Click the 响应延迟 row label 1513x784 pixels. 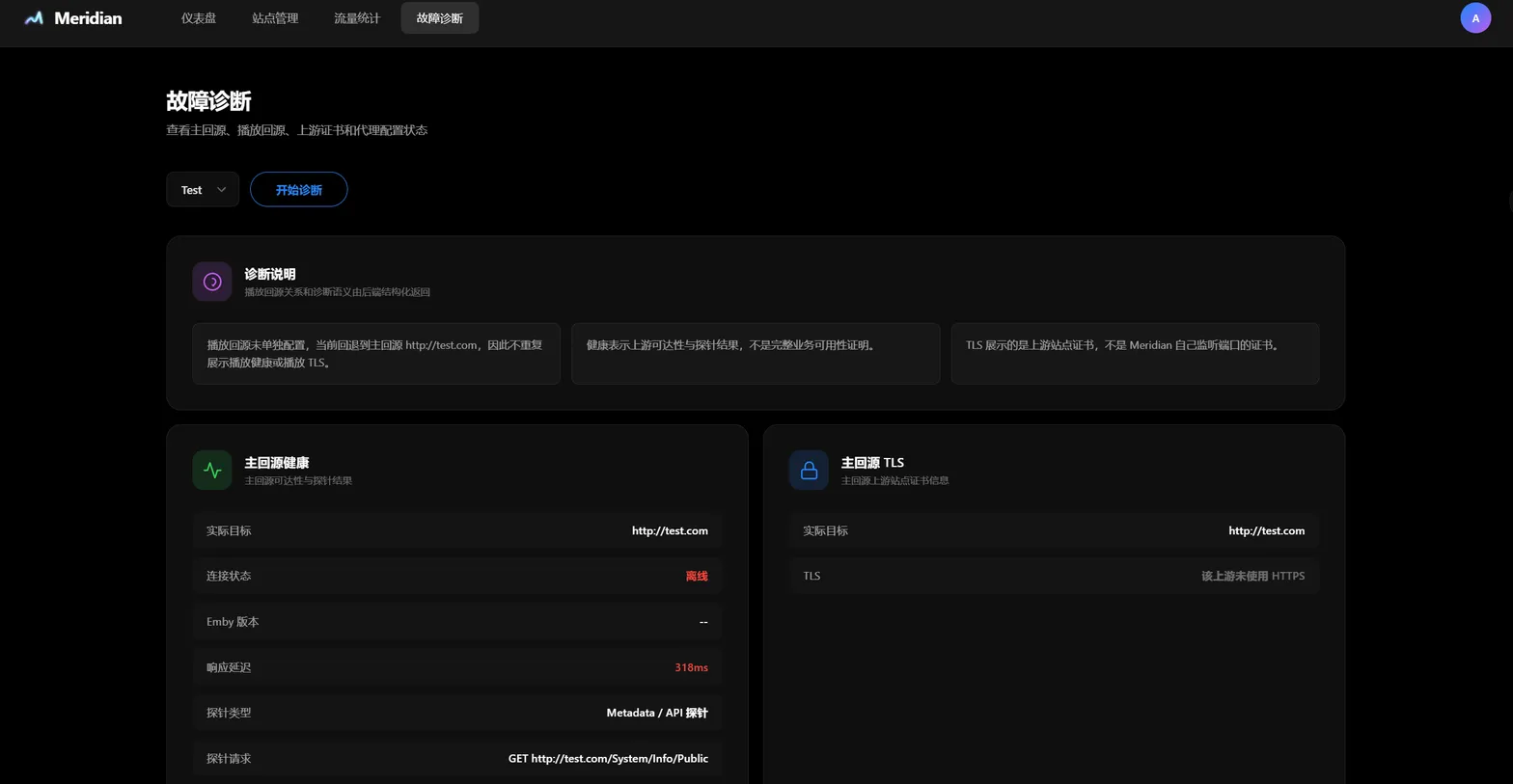229,667
